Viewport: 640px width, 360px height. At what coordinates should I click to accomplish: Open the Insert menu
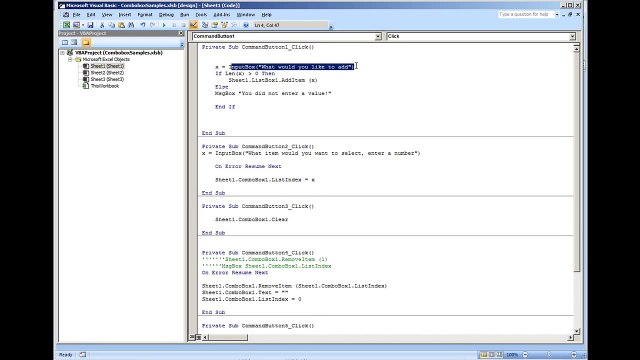[x=125, y=15]
